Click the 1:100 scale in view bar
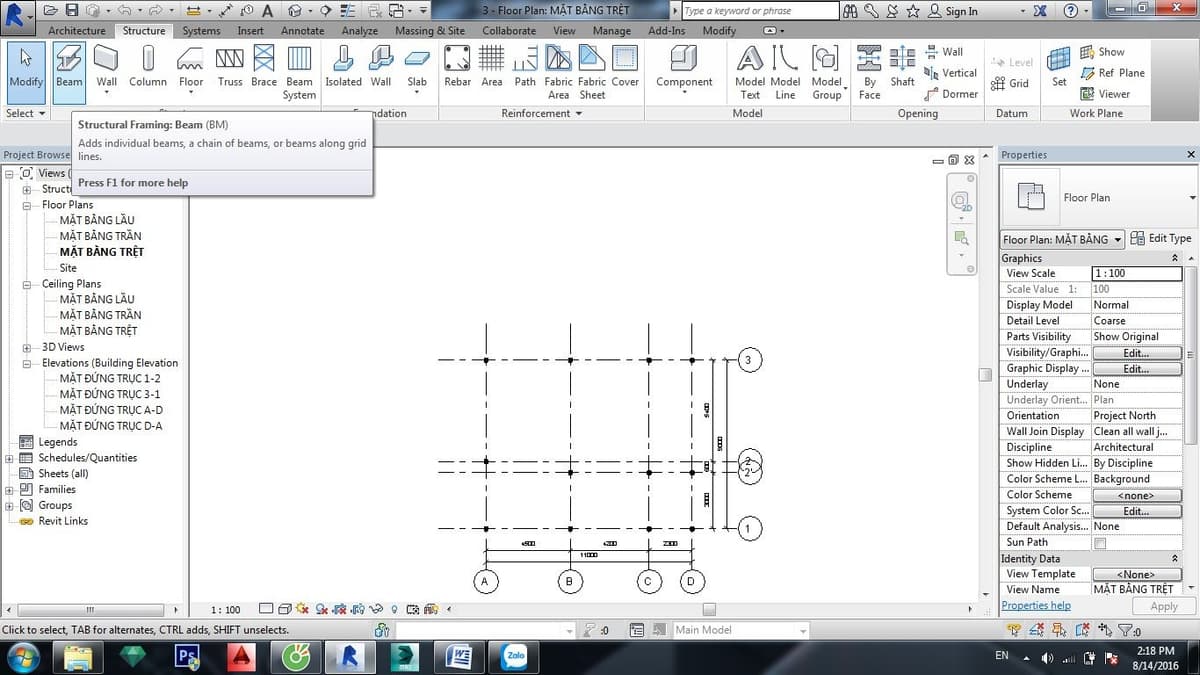The image size is (1200, 675). coord(226,610)
